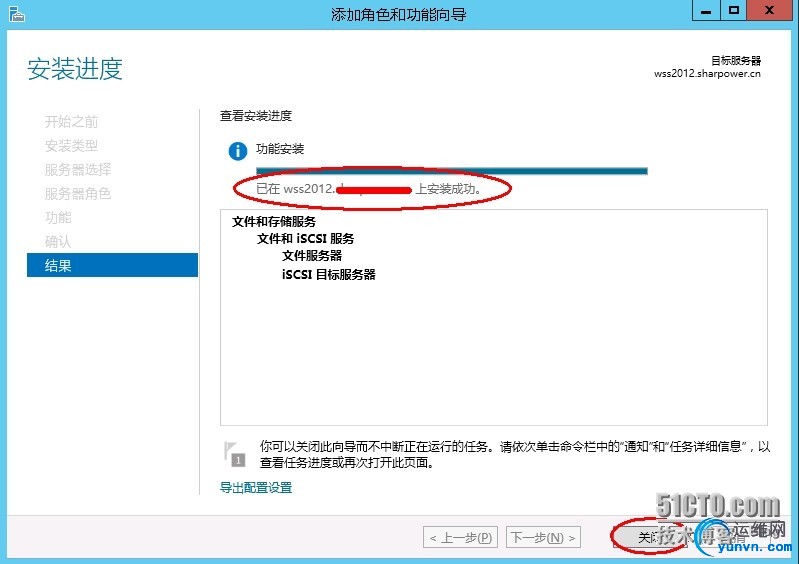
Task: Minimize the wizard window
Action: tap(706, 10)
